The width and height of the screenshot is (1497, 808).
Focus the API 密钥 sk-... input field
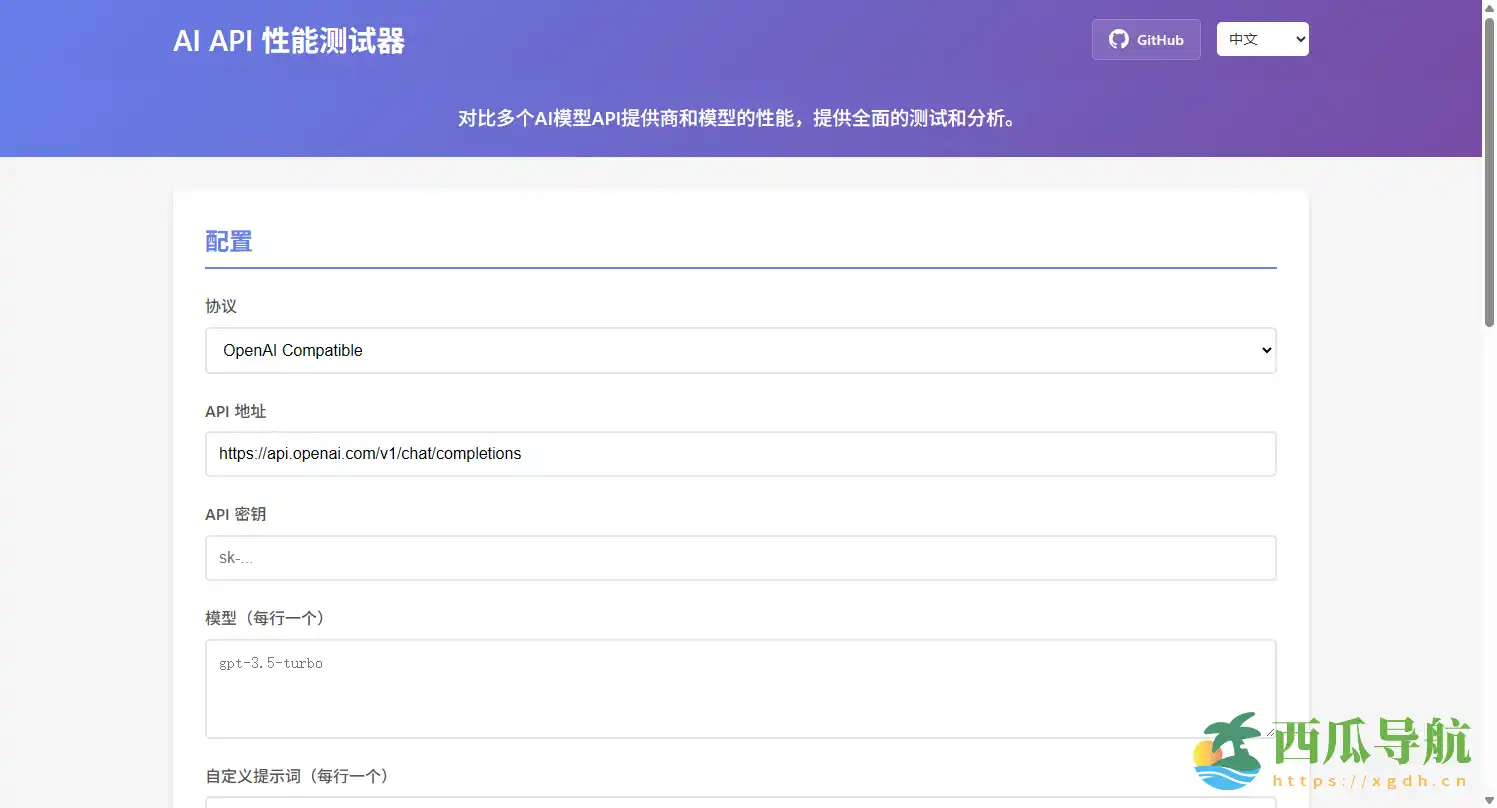click(x=740, y=558)
